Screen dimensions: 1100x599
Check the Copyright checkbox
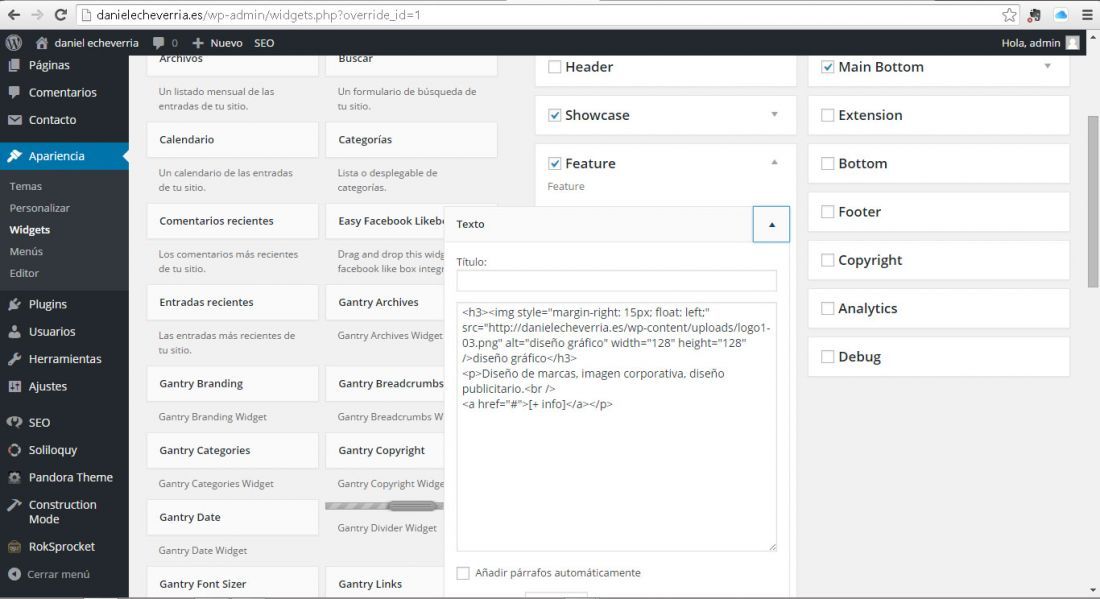(x=828, y=260)
